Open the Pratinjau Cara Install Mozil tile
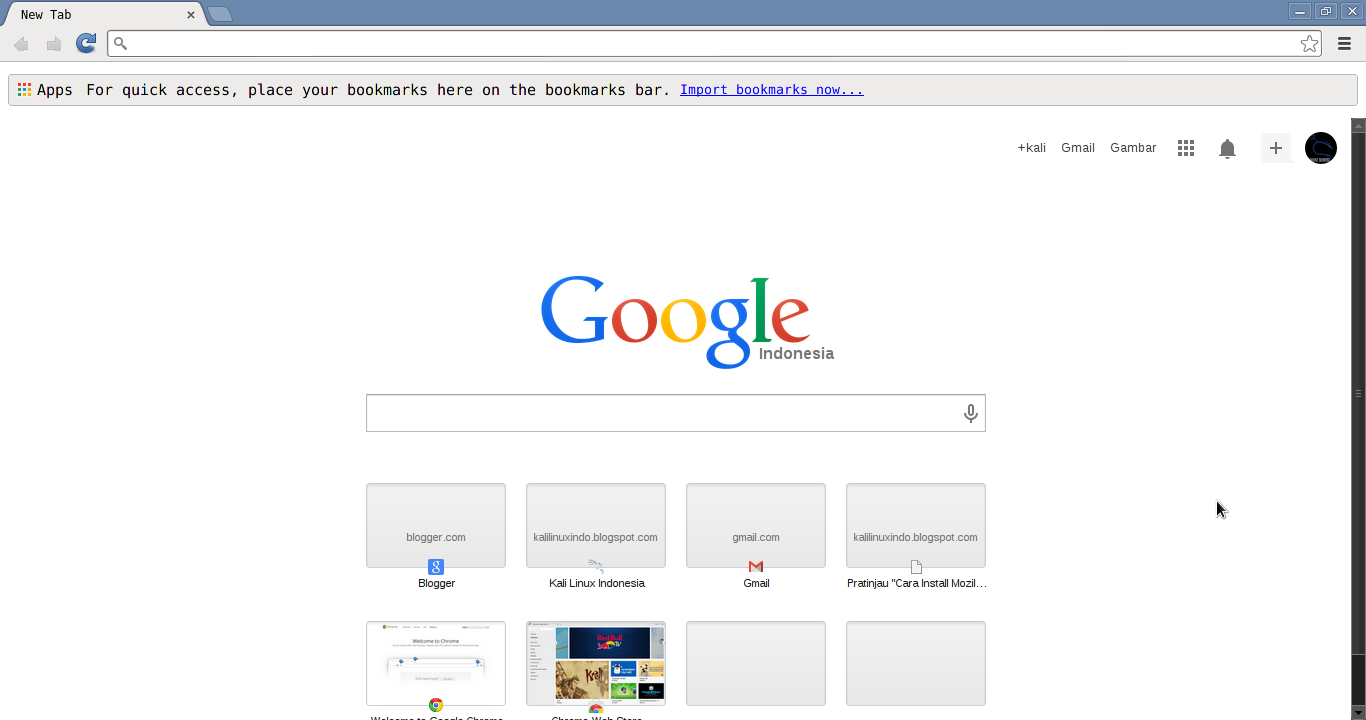The image size is (1366, 720). click(916, 525)
